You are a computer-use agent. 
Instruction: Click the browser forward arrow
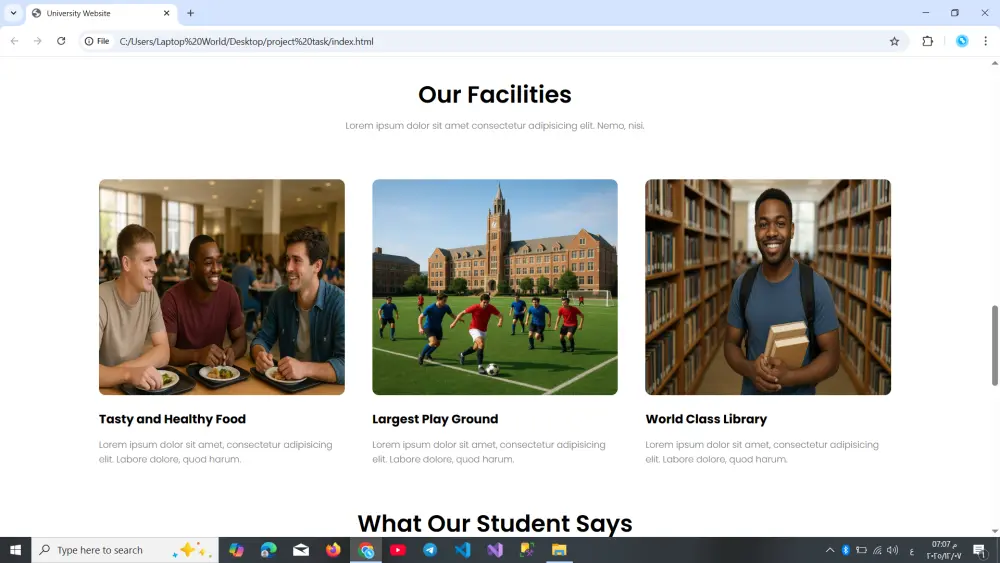pyautogui.click(x=38, y=41)
